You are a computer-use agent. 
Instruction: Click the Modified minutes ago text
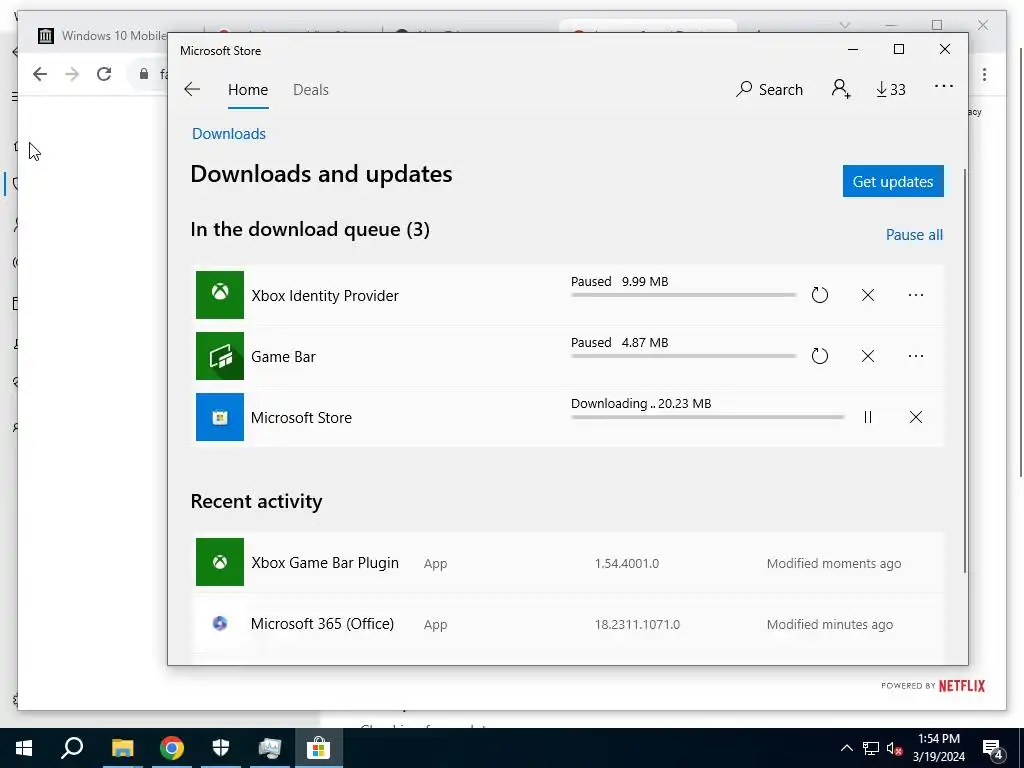[x=830, y=624]
